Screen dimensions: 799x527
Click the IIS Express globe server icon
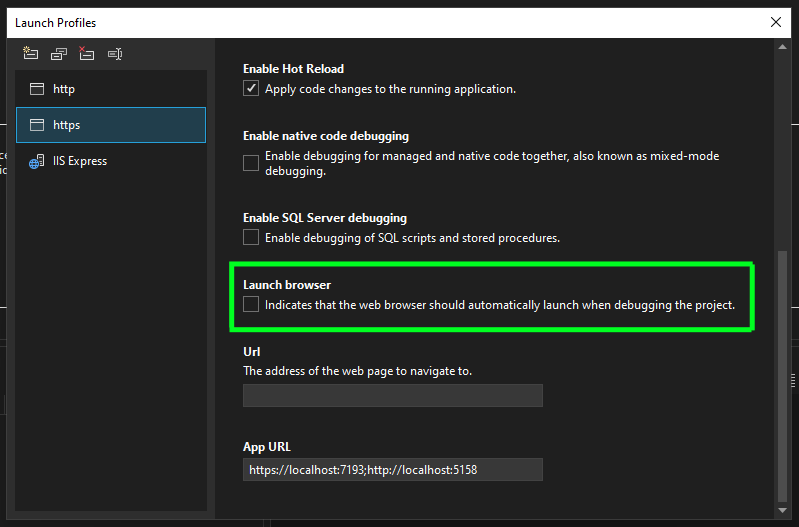(37, 161)
